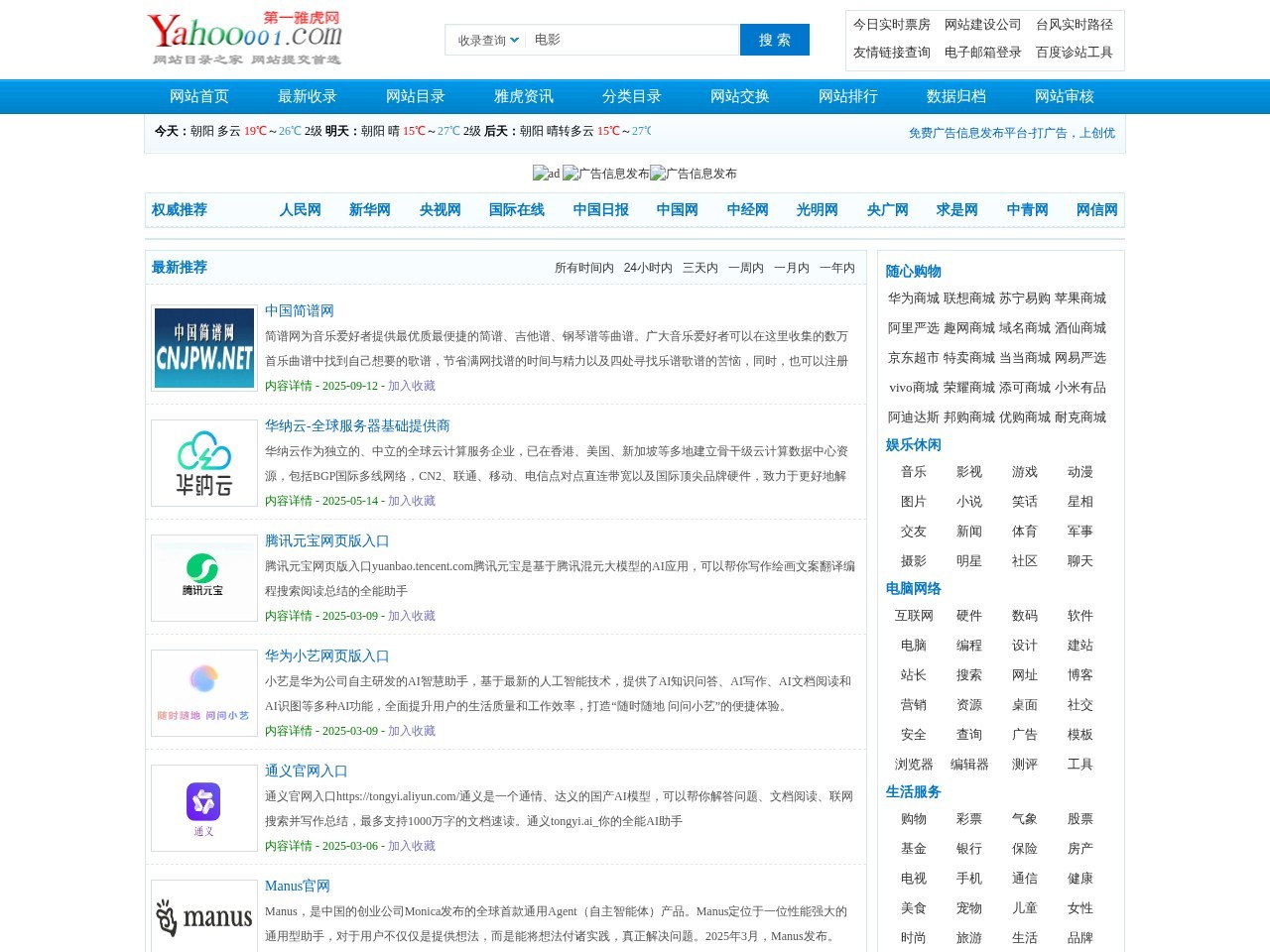Open 苹果商城 in the 随心购物 section
This screenshot has width=1270, height=952.
1080,298
